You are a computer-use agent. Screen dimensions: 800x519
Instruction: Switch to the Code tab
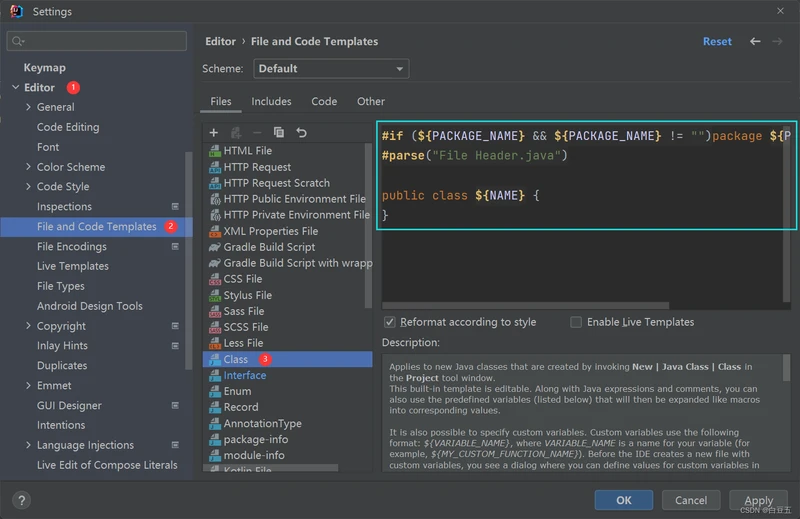(x=324, y=102)
